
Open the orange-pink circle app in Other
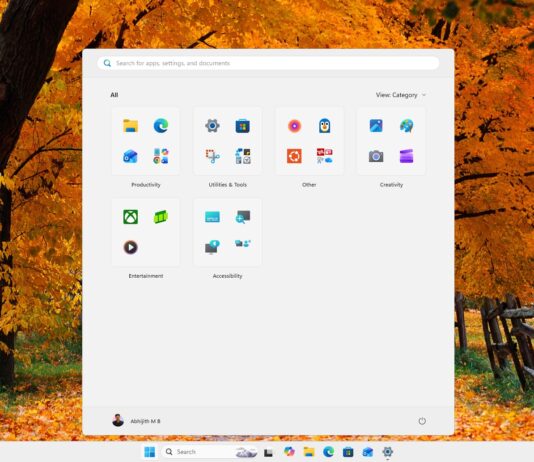point(294,126)
